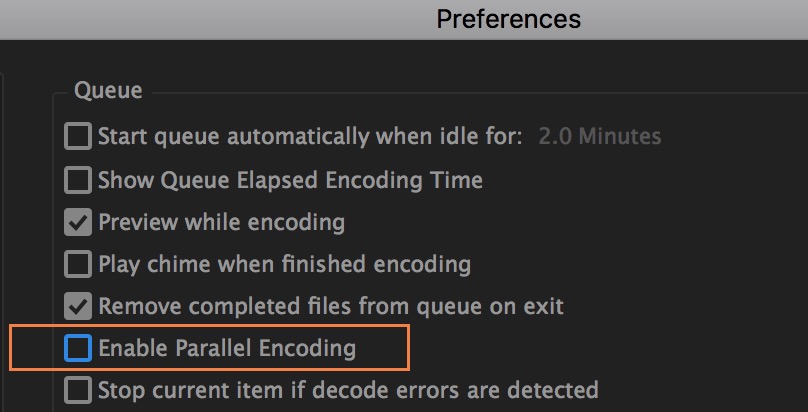808x412 pixels.
Task: Click the 'Enable Parallel Encoding' label text
Action: point(227,348)
